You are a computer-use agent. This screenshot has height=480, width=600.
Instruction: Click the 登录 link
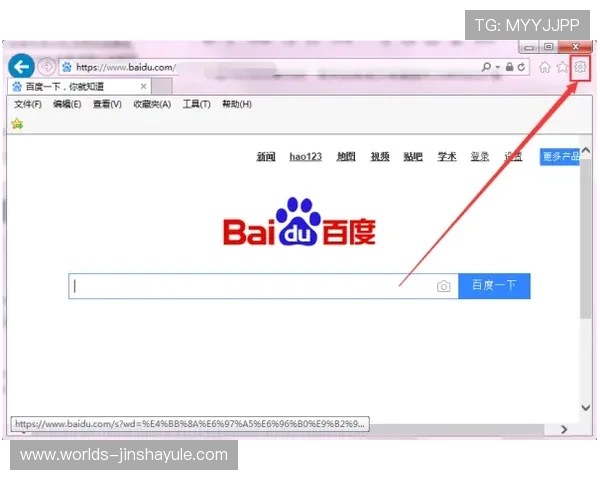480,157
